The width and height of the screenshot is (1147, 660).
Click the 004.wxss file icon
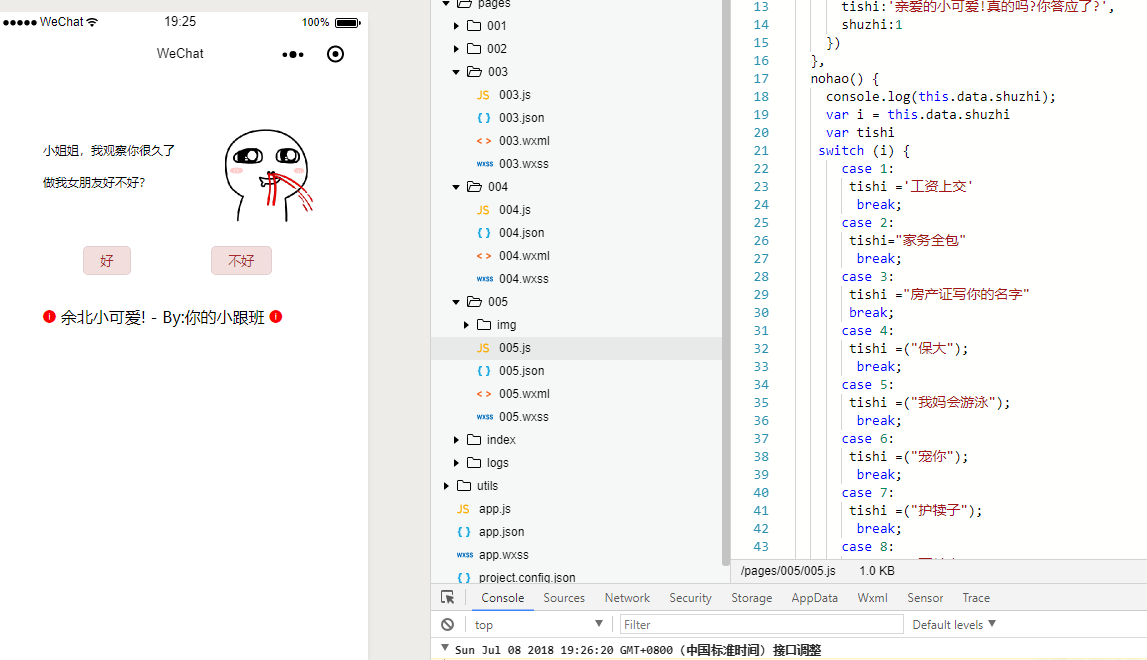pyautogui.click(x=484, y=279)
